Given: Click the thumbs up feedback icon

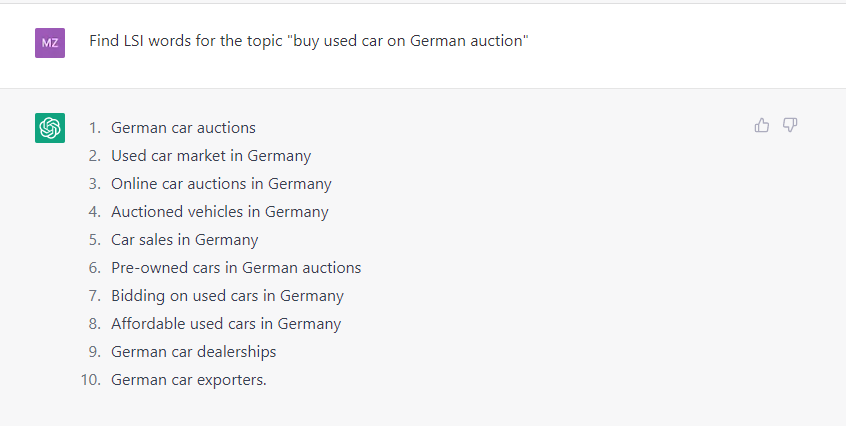Looking at the screenshot, I should click(x=762, y=125).
